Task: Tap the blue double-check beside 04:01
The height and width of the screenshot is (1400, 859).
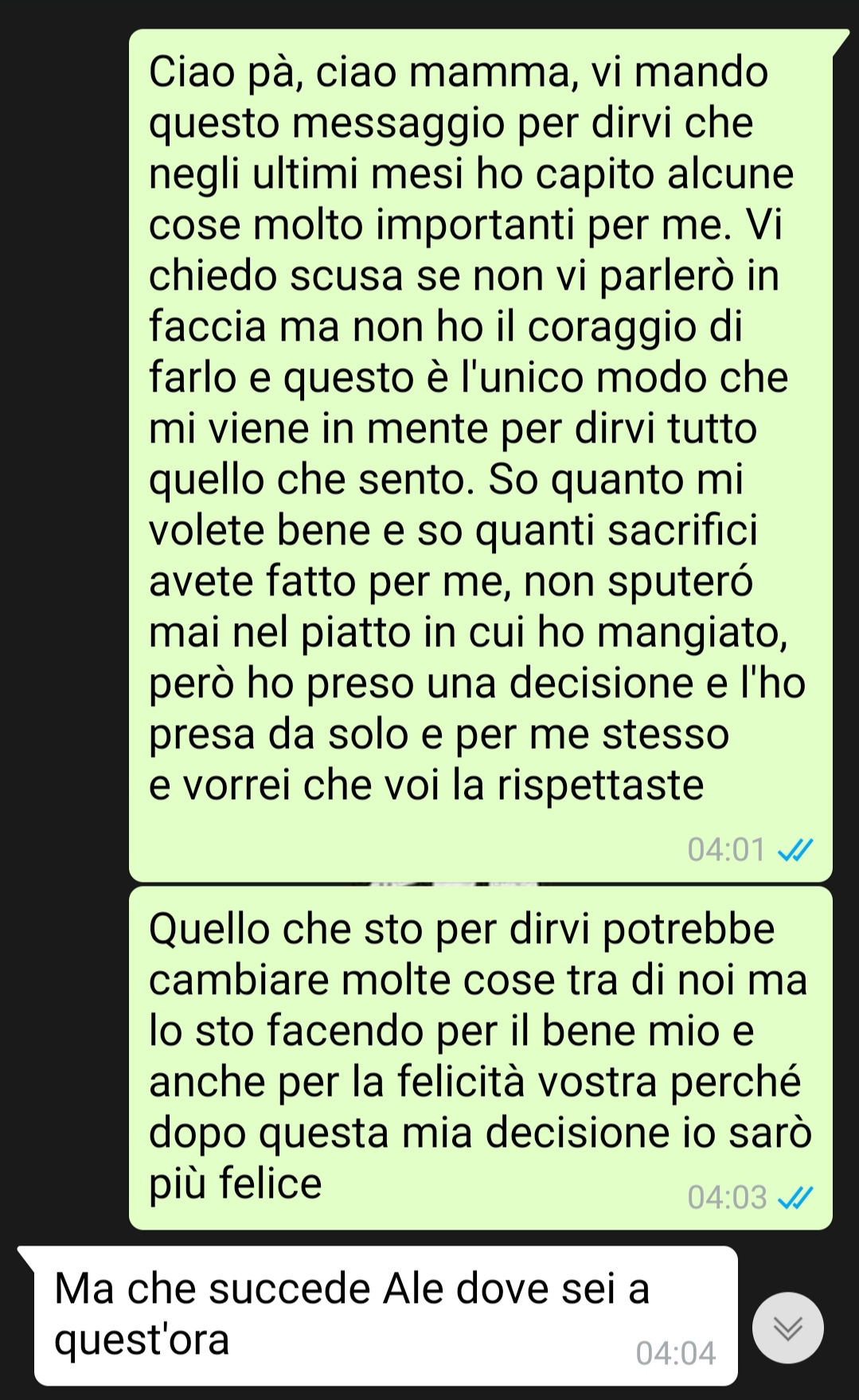Action: [x=795, y=851]
